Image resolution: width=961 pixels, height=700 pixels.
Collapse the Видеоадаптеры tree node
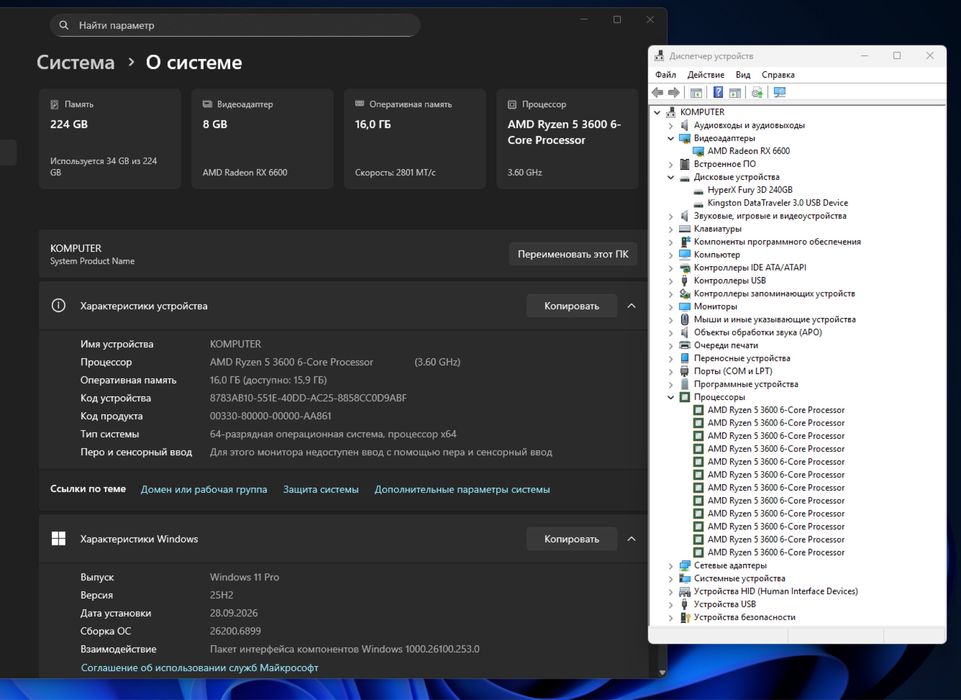click(671, 139)
